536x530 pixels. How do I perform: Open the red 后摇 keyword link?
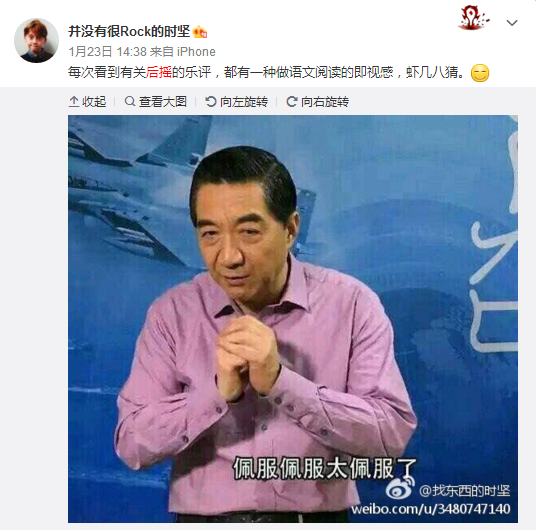[159, 72]
